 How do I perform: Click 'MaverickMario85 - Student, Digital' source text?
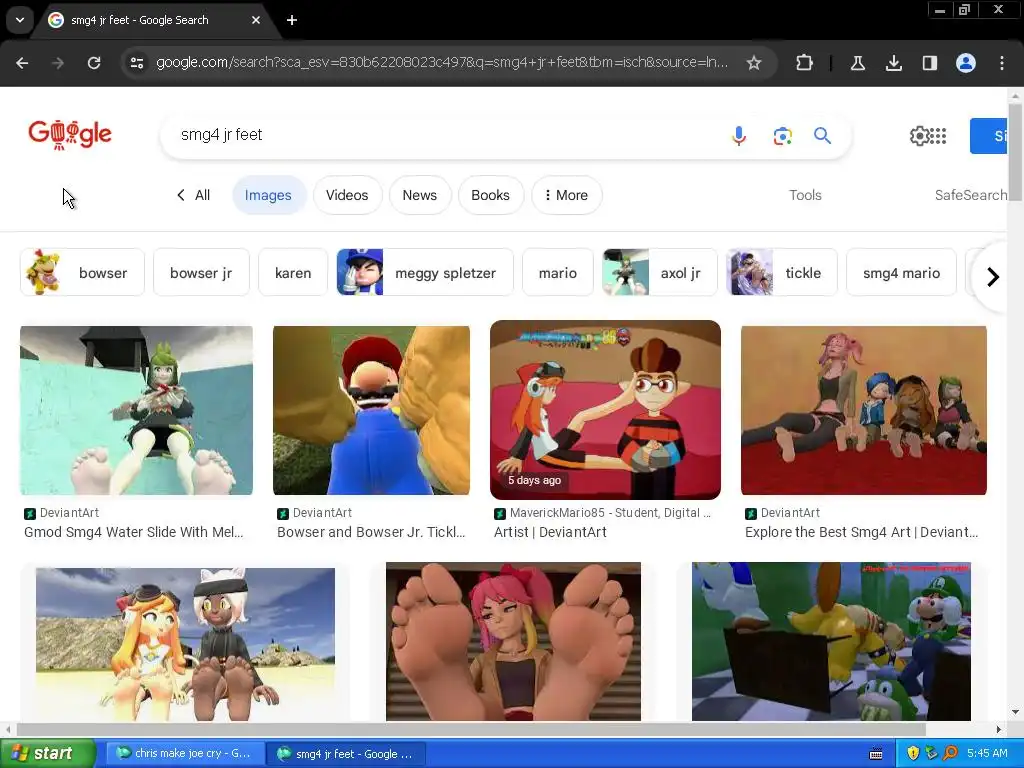[x=610, y=513]
